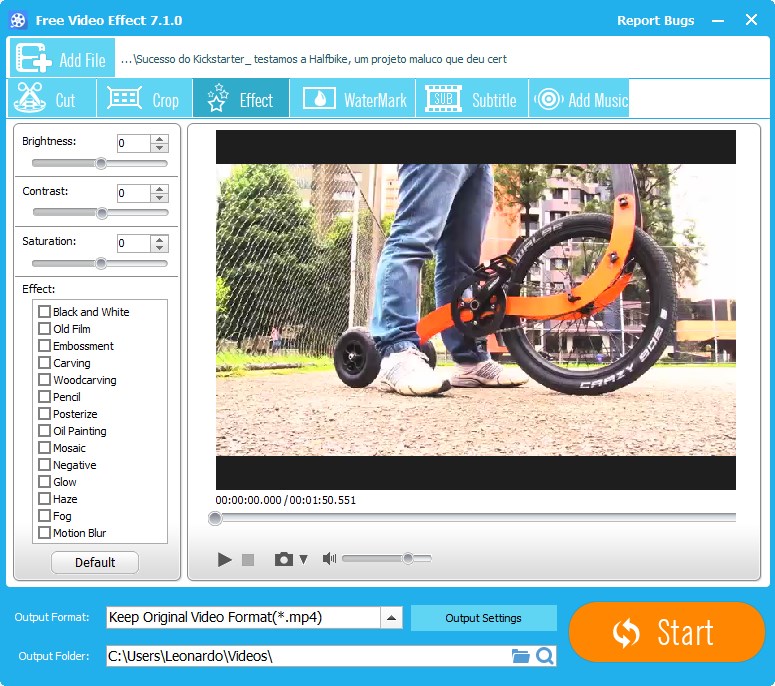Enable the Old Film effect
This screenshot has width=775, height=686.
point(44,329)
